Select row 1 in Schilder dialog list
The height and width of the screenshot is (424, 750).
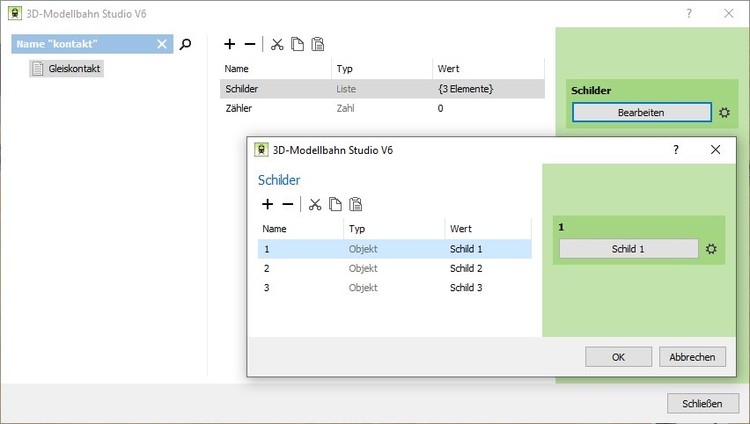[x=395, y=249]
